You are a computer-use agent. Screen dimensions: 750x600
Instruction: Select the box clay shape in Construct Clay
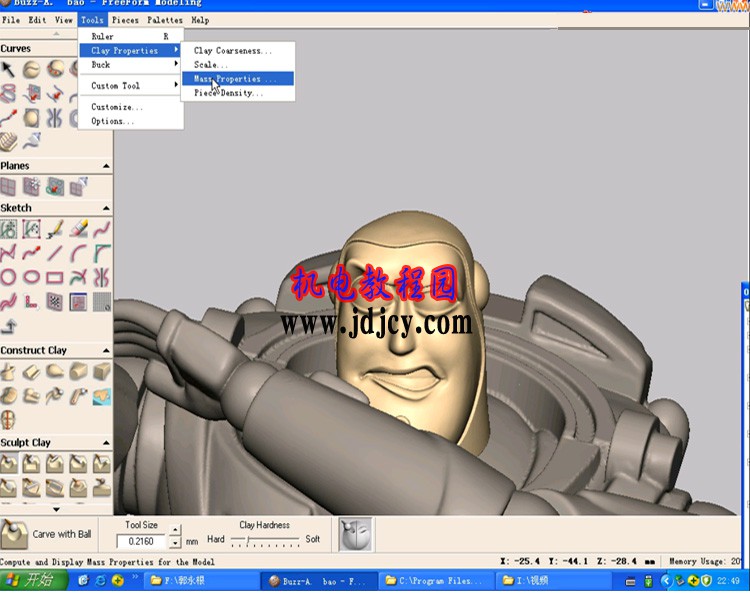coord(101,371)
